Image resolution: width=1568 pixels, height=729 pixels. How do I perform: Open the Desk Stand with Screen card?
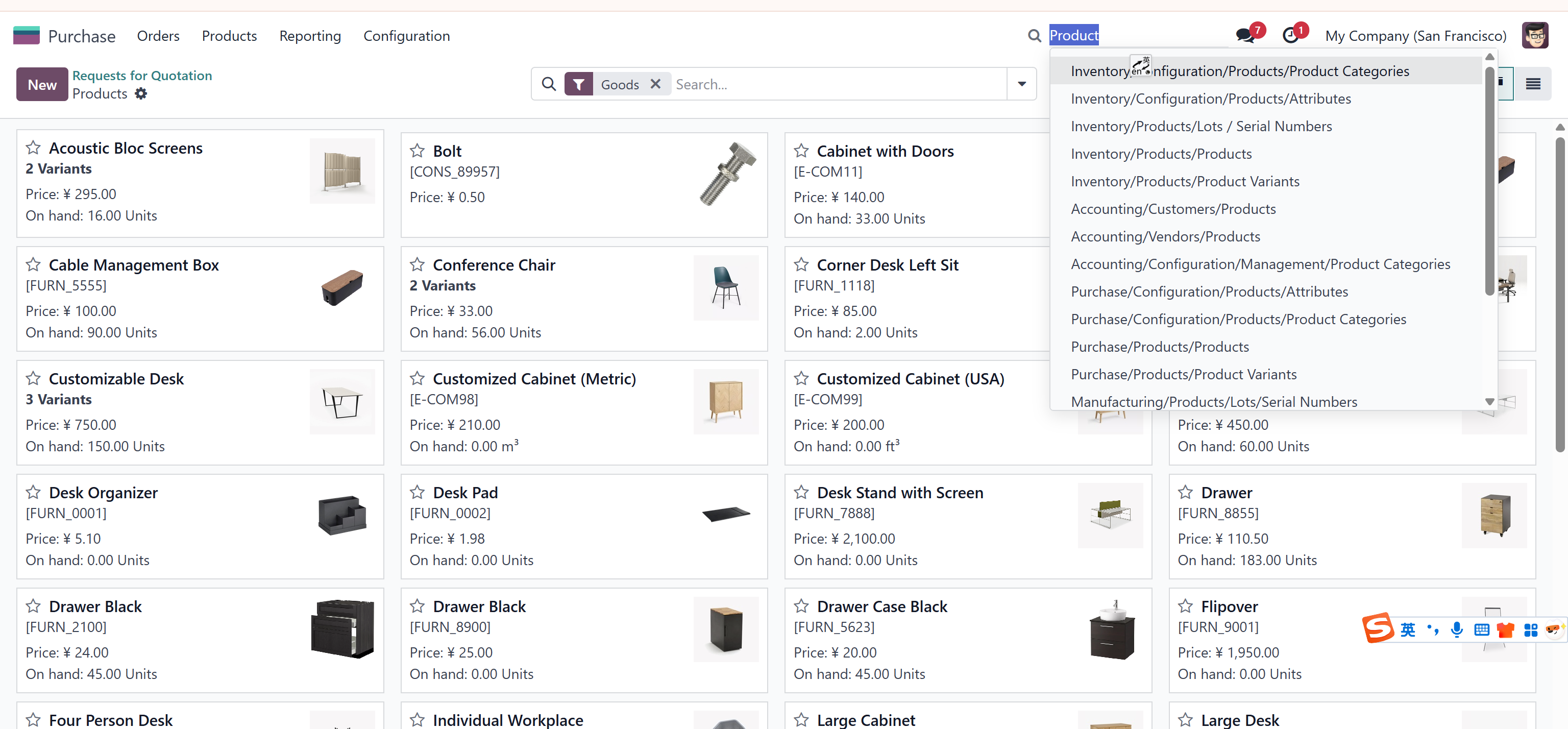click(968, 526)
